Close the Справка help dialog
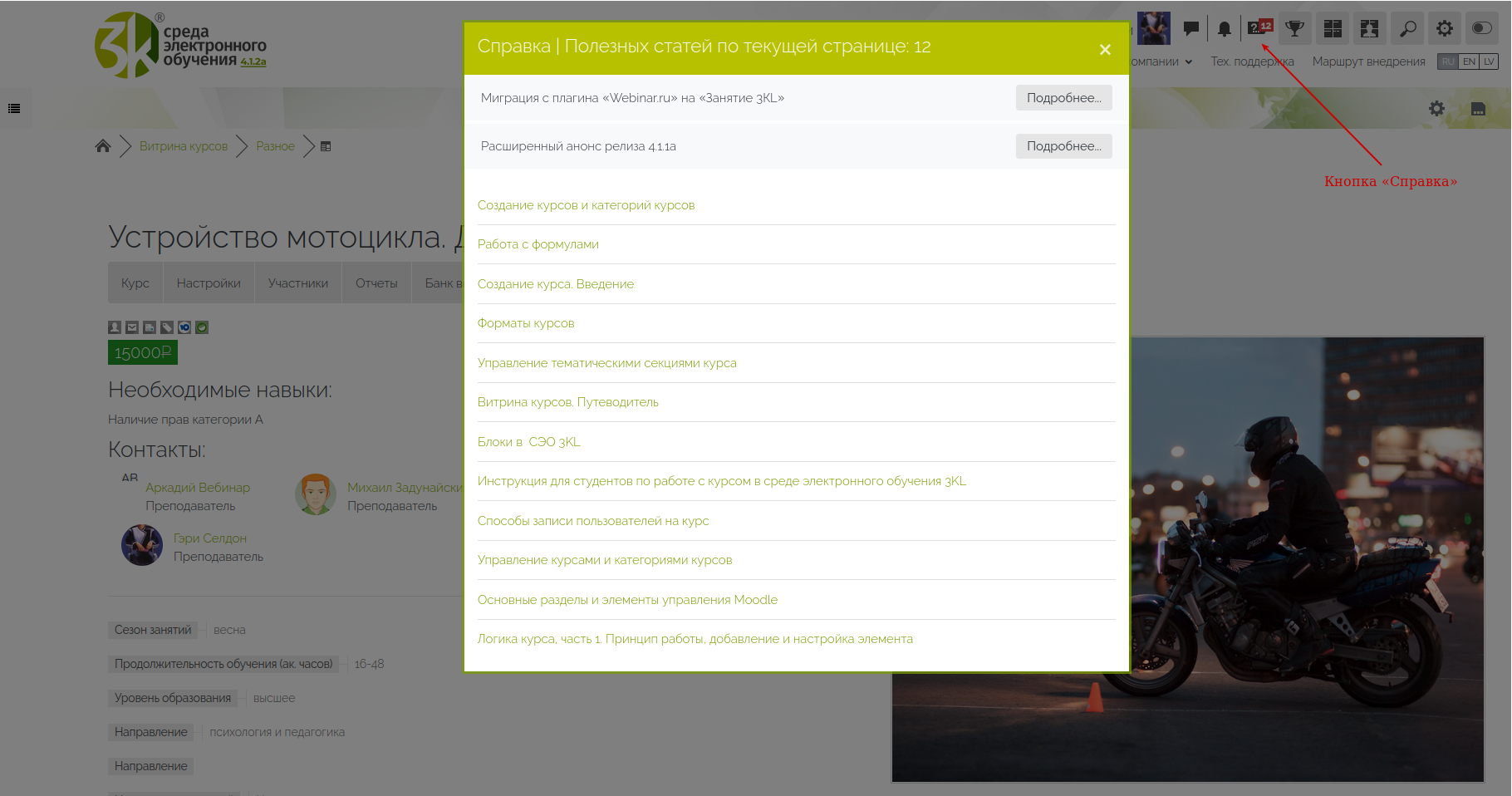 click(x=1105, y=50)
